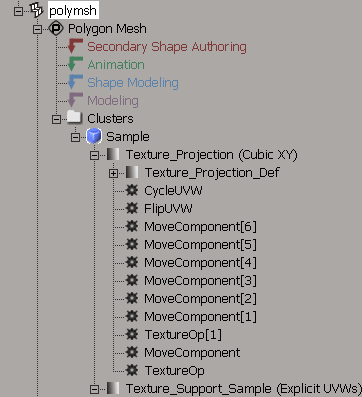Select the green Animation marker icon
The width and height of the screenshot is (362, 397).
[x=75, y=64]
